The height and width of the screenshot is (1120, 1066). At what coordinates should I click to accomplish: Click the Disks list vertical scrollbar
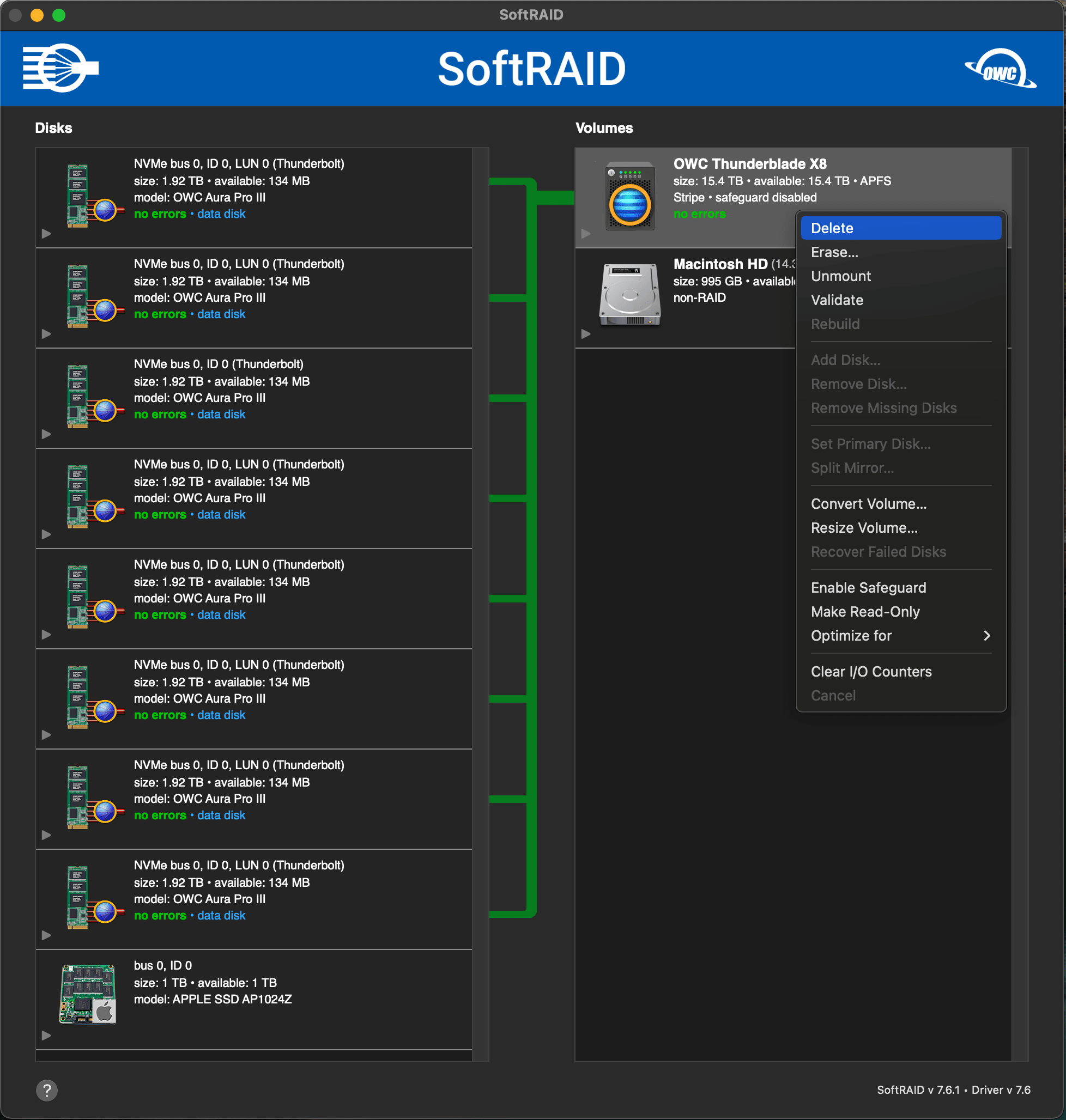click(x=481, y=604)
